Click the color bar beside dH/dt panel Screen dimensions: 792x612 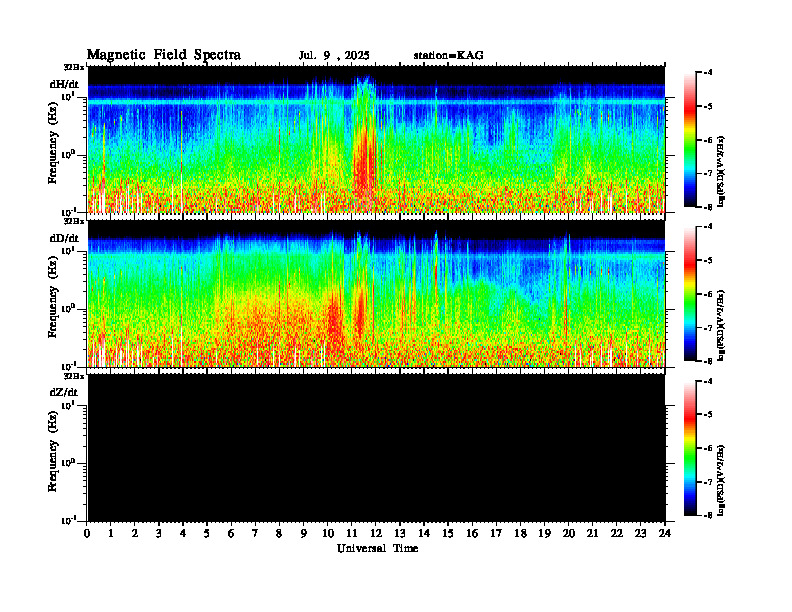(x=690, y=140)
